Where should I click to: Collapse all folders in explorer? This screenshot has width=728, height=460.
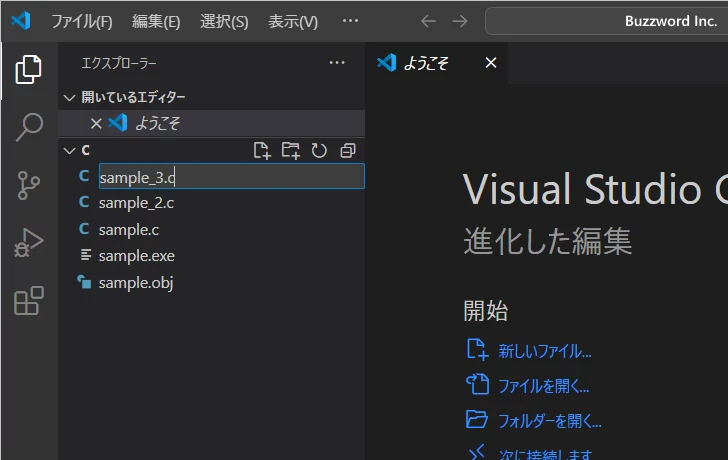[x=348, y=150]
